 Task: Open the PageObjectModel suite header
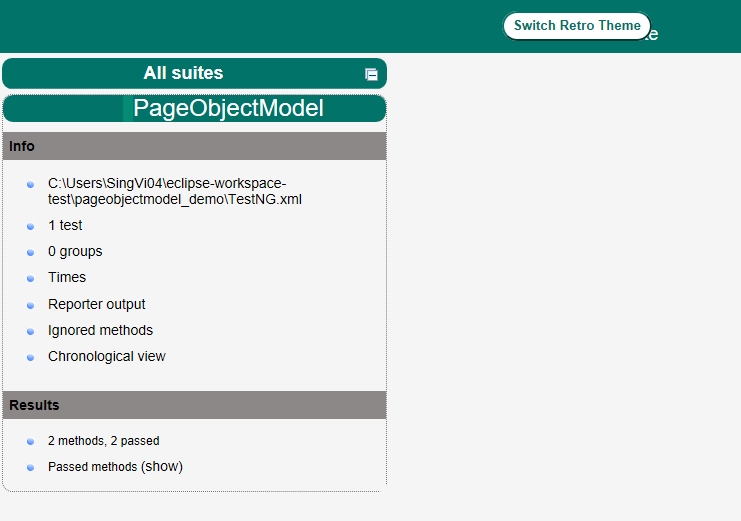click(228, 109)
